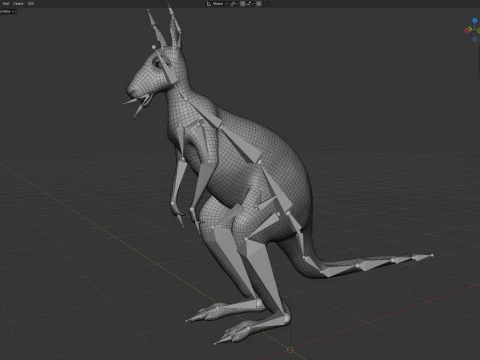
Task: Open the snapping options dropdown
Action: coord(250,4)
